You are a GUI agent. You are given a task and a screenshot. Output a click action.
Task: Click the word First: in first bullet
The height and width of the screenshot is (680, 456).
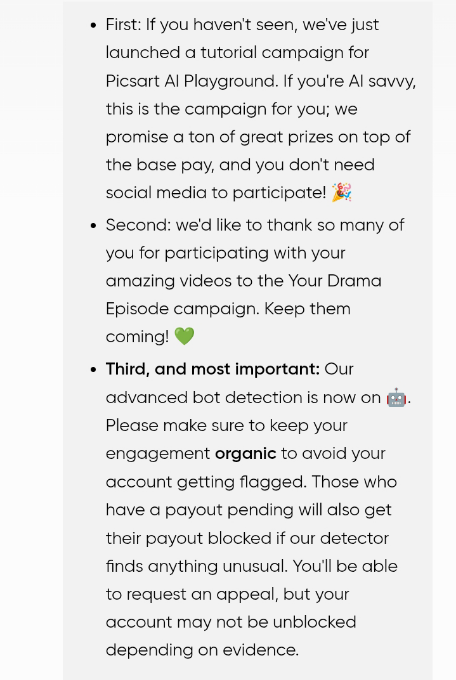pyautogui.click(x=124, y=25)
